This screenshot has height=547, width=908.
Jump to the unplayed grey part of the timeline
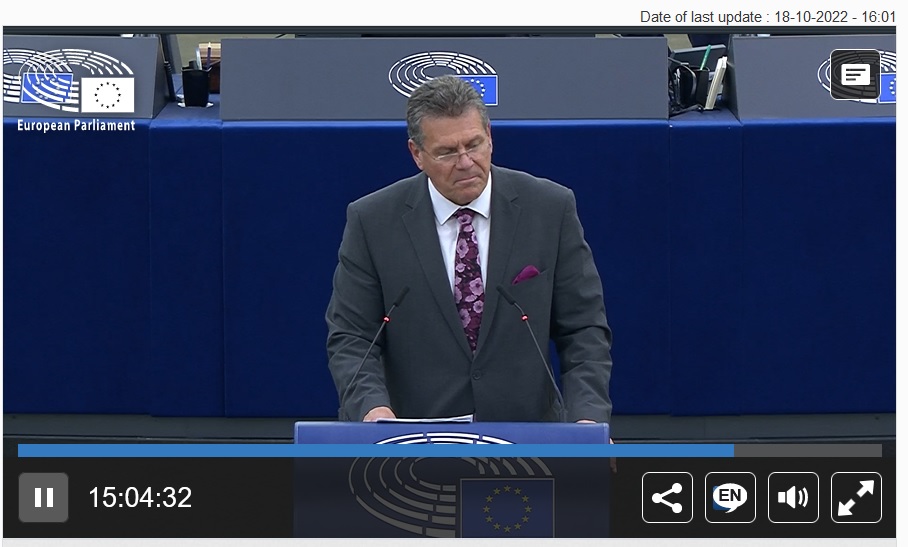pos(808,450)
